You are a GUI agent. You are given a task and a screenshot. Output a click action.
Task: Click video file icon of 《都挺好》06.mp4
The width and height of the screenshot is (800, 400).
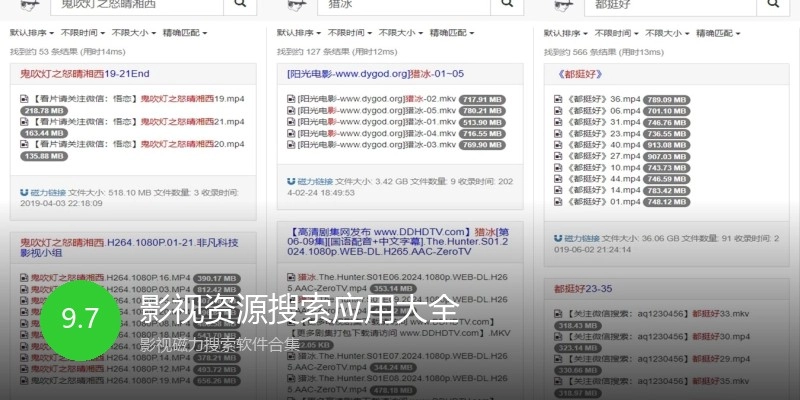point(558,111)
